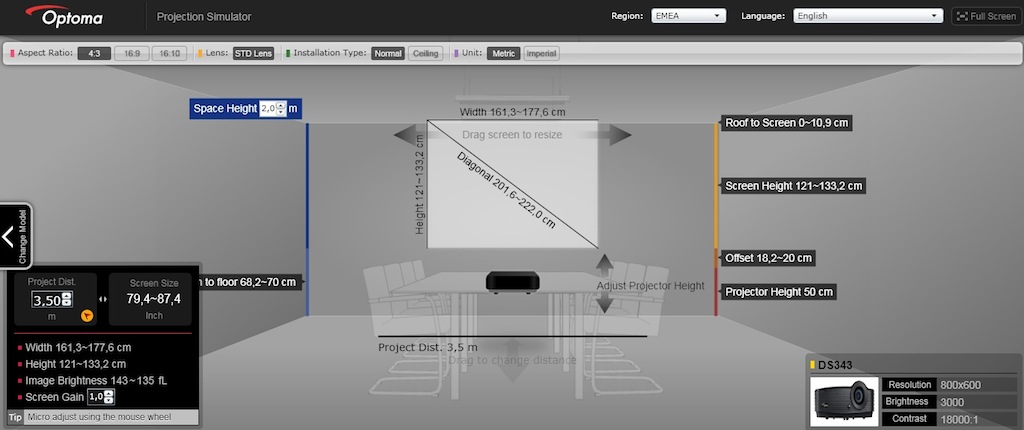Choose 16:10 aspect ratio
Viewport: 1024px width, 430px height.
169,53
